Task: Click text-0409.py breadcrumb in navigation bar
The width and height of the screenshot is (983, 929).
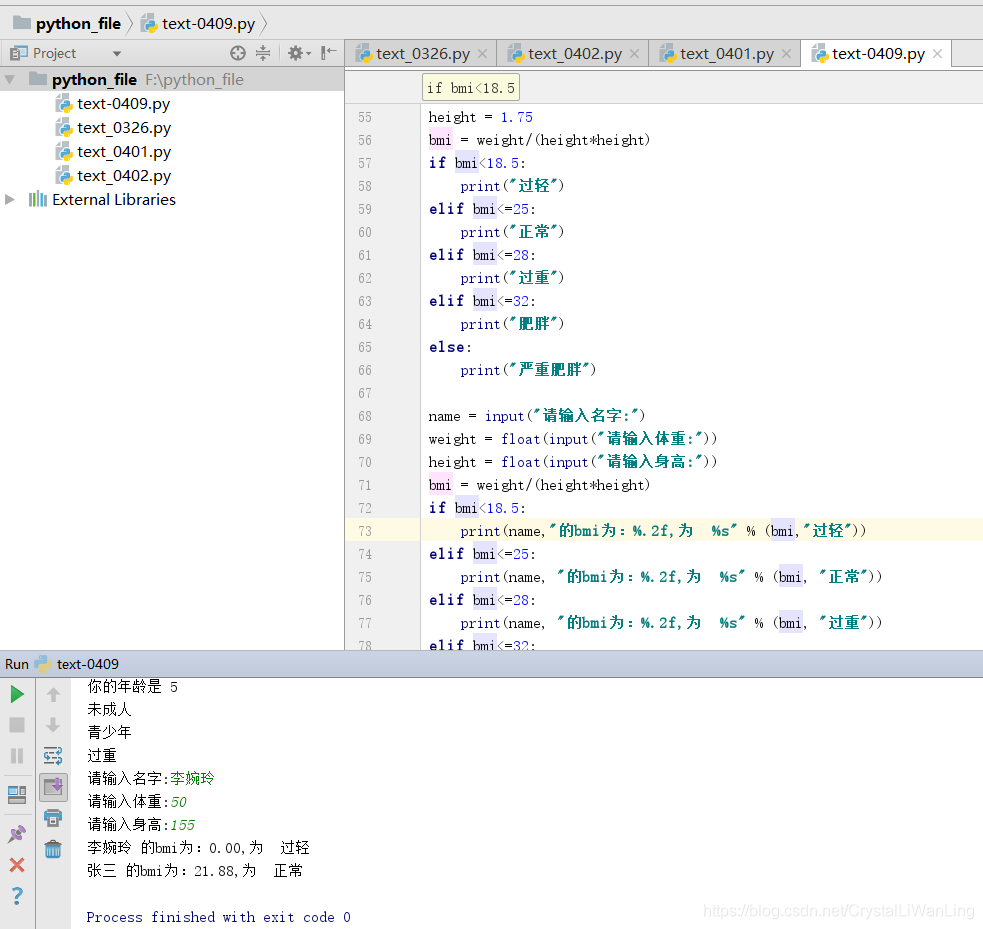Action: point(199,24)
